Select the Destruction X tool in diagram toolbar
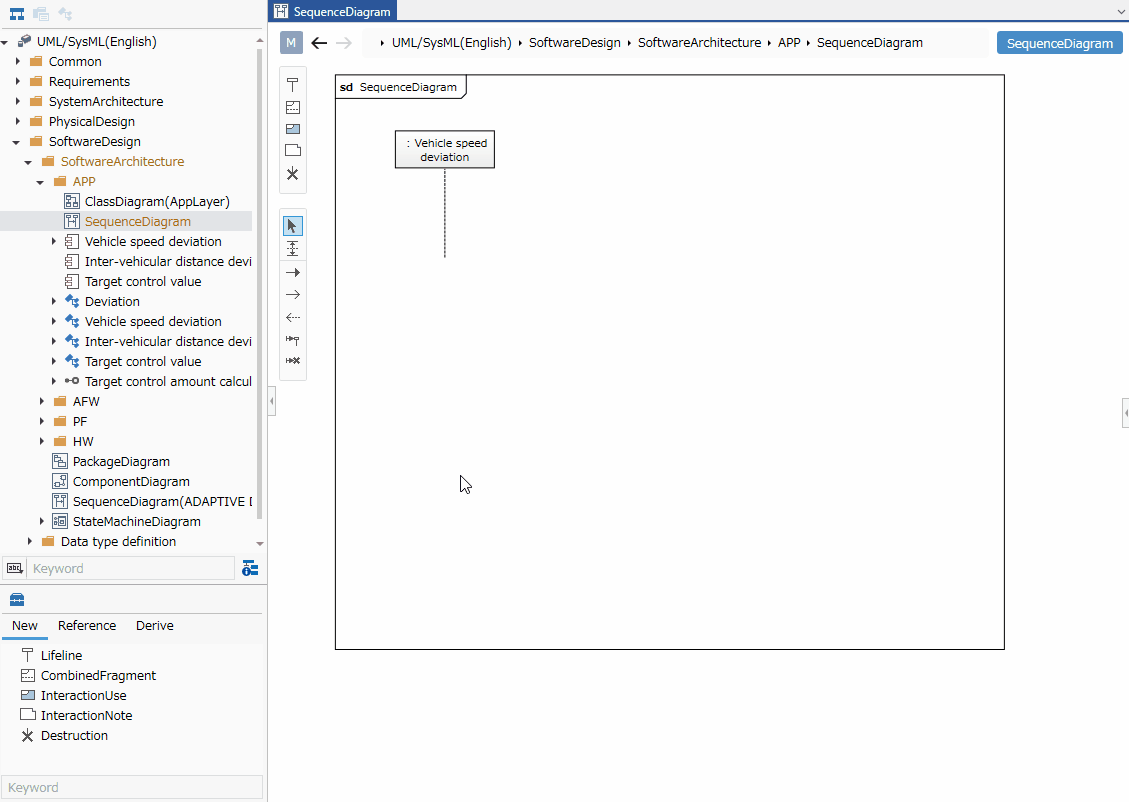Viewport: 1129px width, 802px height. 292,174
